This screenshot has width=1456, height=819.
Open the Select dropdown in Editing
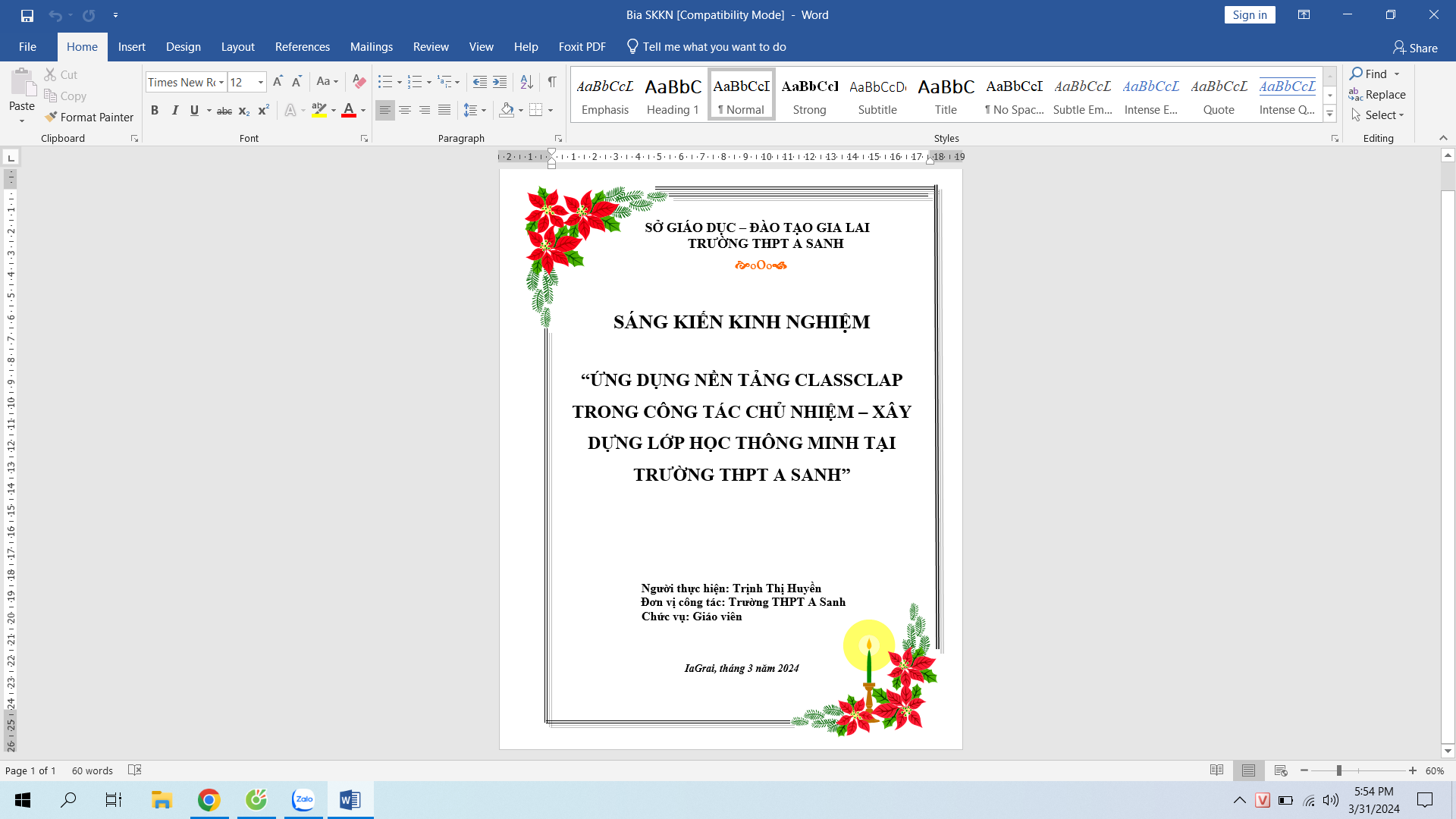(1378, 115)
